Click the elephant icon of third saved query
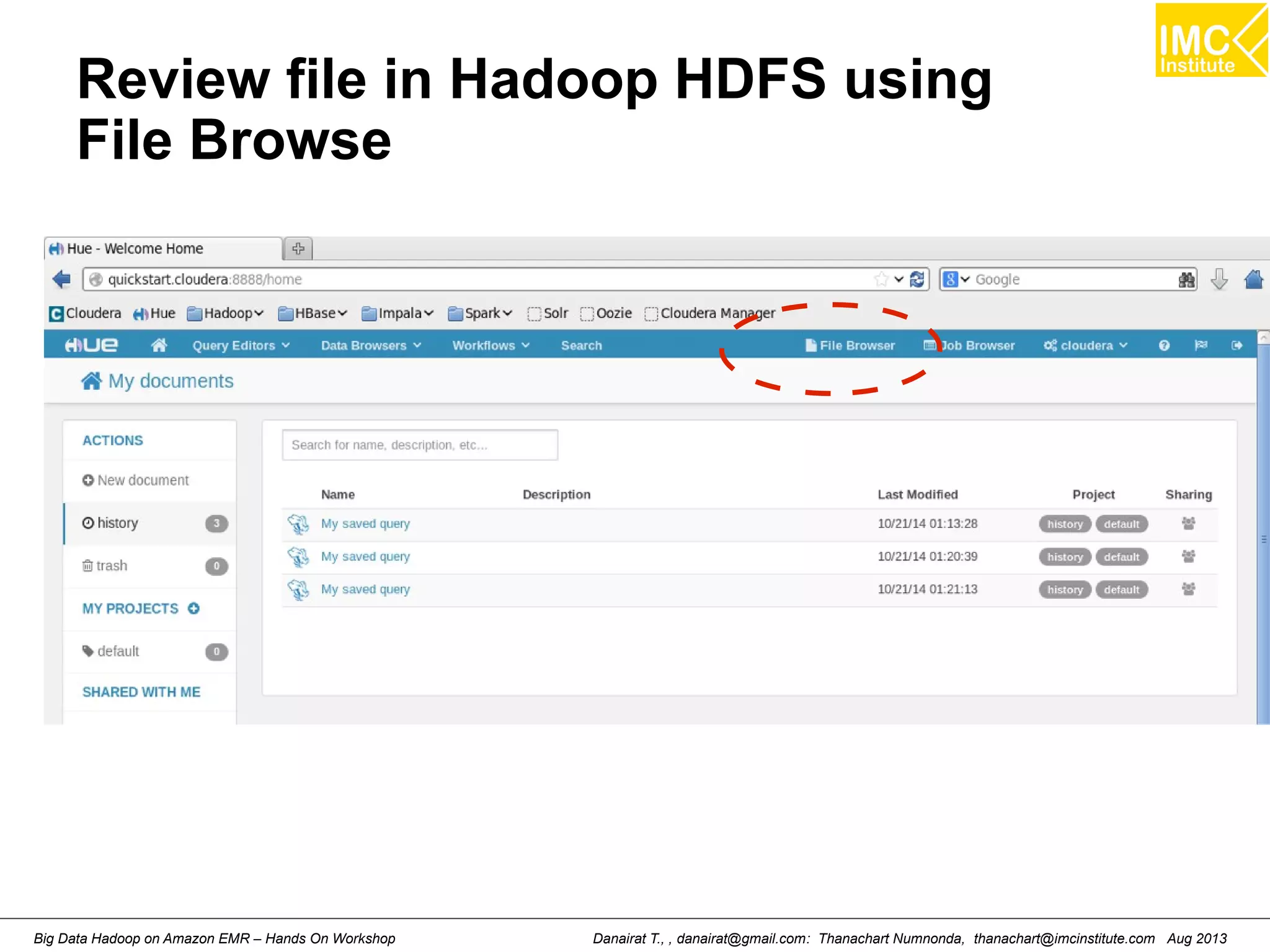1270x952 pixels. click(x=298, y=590)
